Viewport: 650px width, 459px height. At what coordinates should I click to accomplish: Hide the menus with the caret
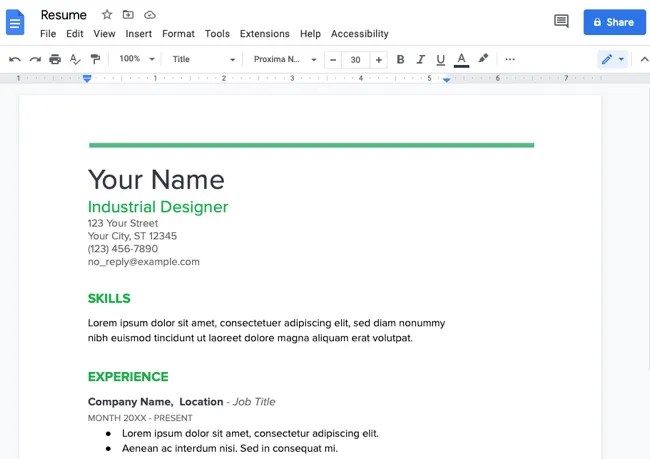[x=644, y=59]
